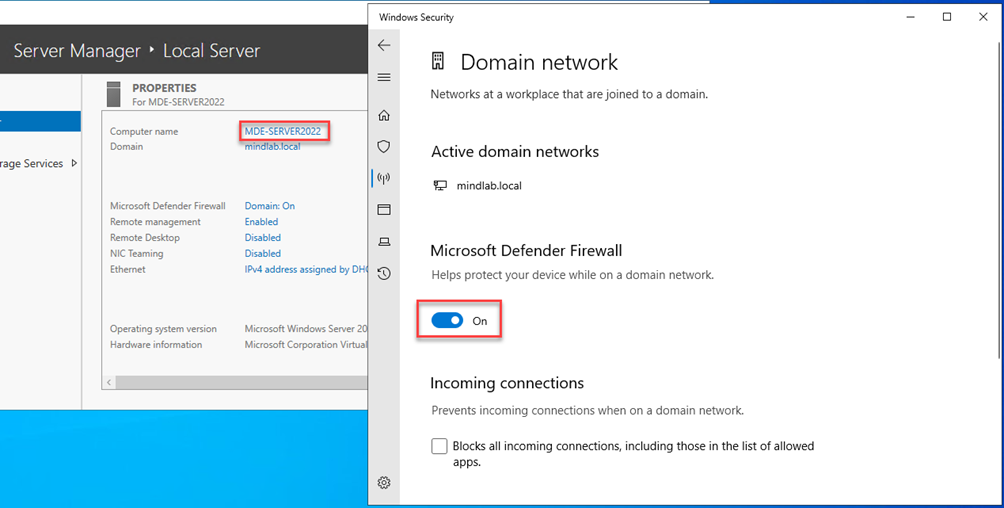
Task: Click the mindlab.local active domain network entry
Action: pos(478,186)
